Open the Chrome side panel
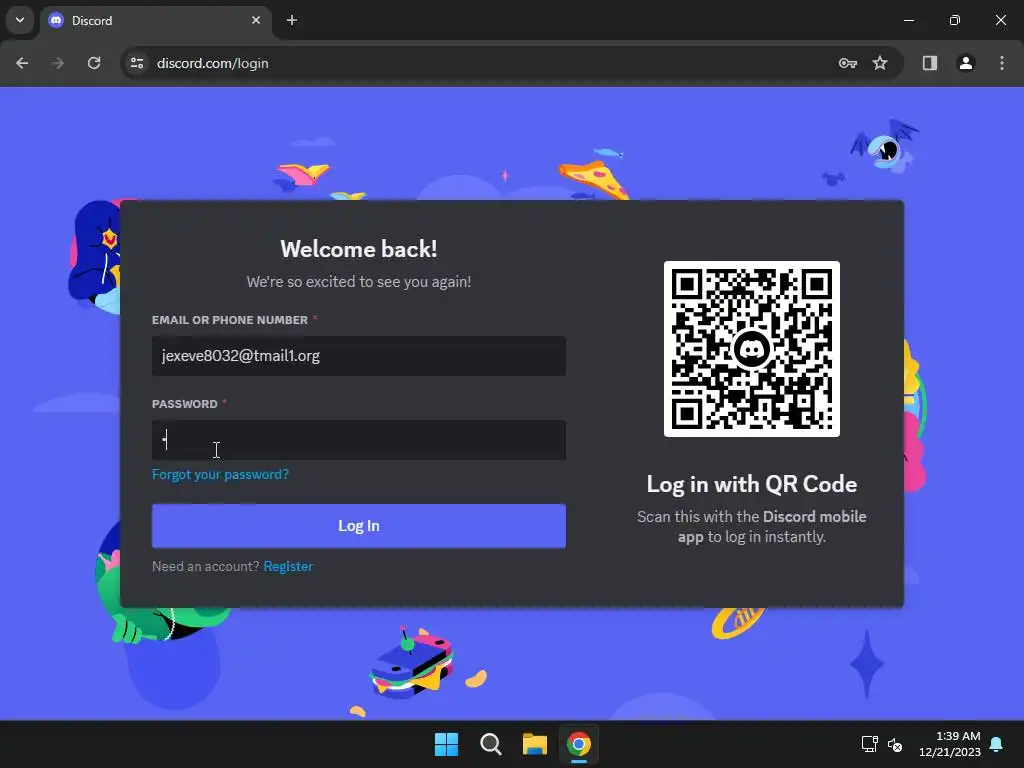This screenshot has height=768, width=1024. (930, 63)
